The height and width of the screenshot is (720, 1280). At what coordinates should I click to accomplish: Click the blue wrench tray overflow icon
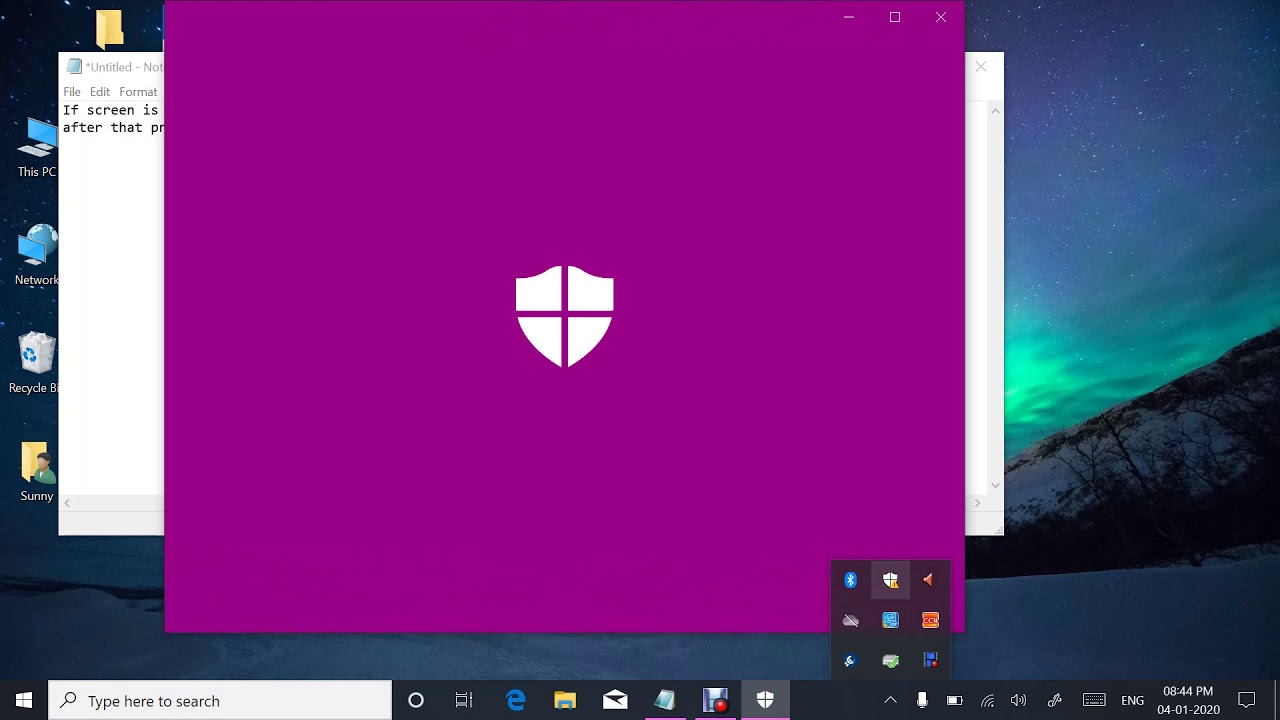(850, 660)
